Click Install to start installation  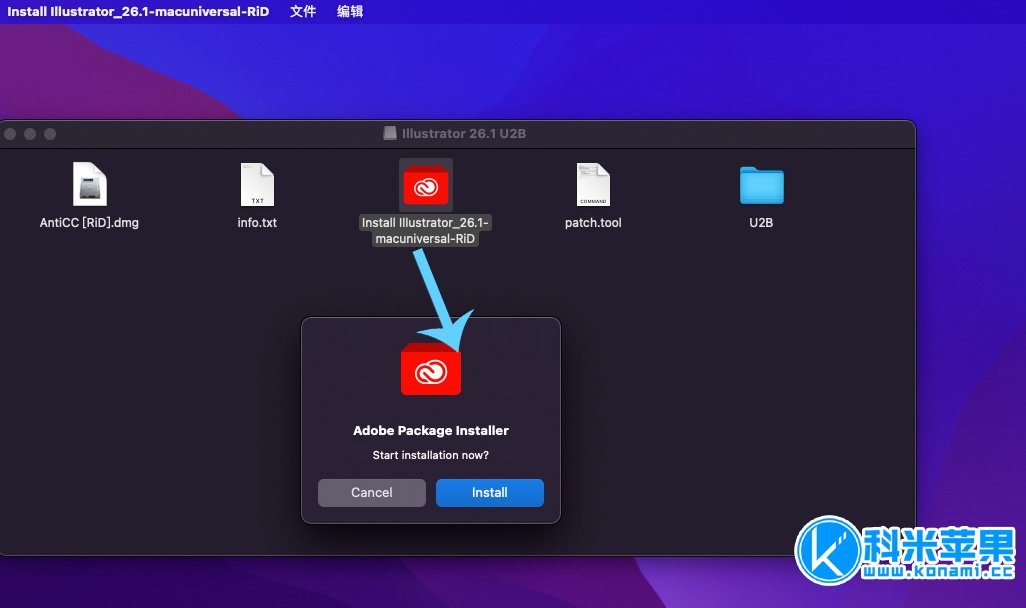(x=489, y=493)
